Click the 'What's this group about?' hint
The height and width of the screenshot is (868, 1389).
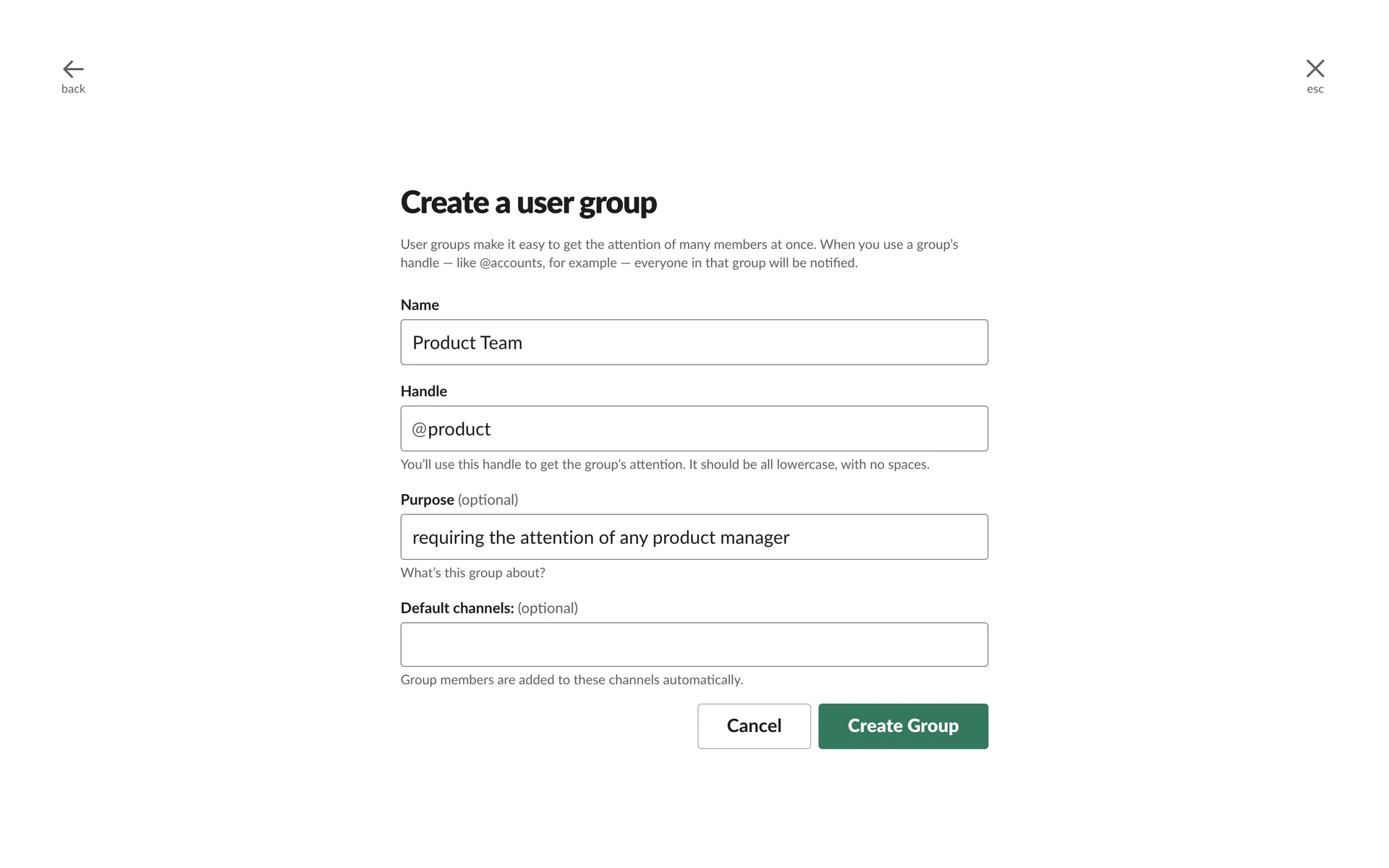pyautogui.click(x=472, y=573)
